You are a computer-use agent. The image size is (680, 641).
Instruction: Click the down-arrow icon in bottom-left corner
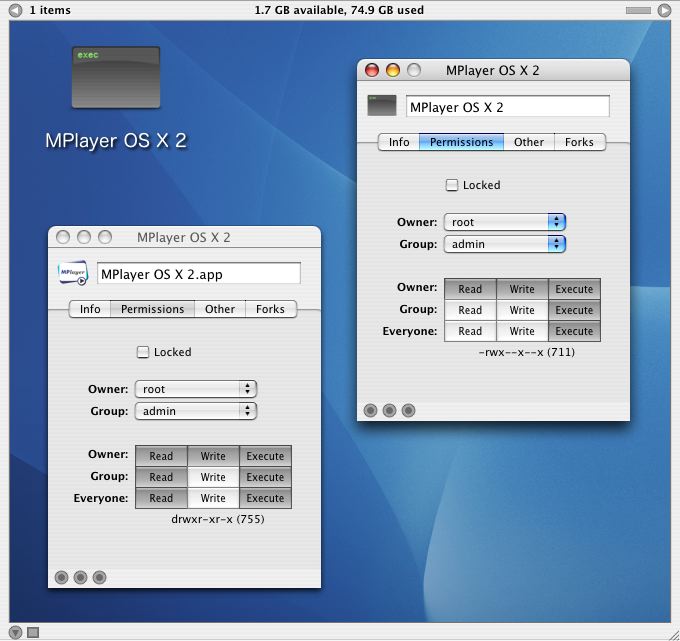tap(15, 632)
